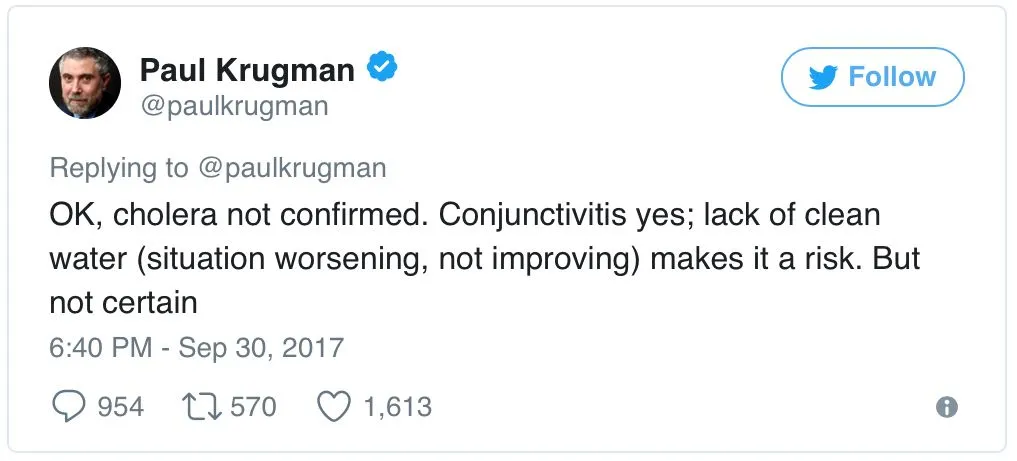Click the Paul Krugman display name

click(246, 70)
